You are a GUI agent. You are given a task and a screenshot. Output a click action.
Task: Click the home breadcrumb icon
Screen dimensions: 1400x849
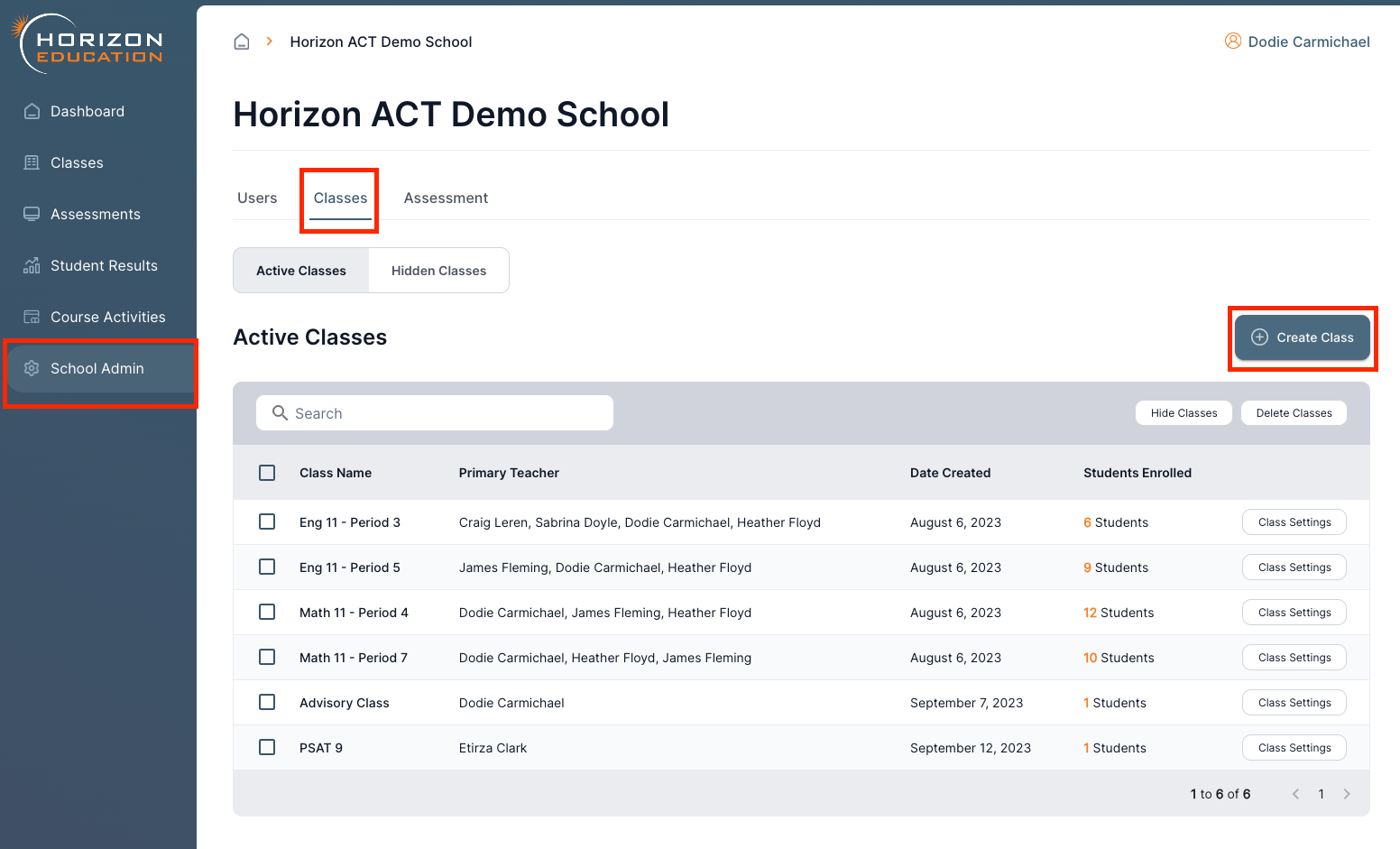coord(242,42)
